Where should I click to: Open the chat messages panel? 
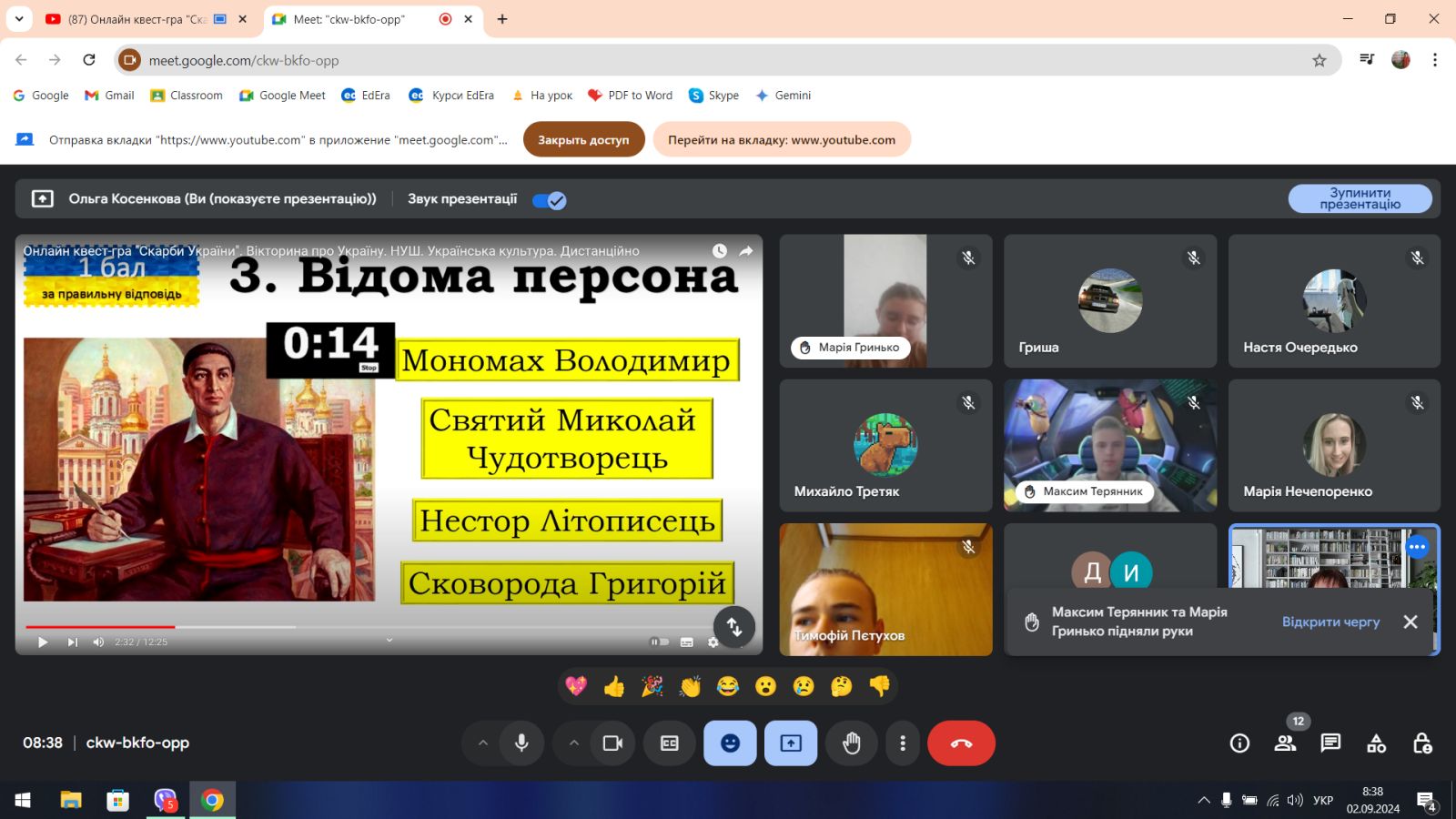point(1330,743)
